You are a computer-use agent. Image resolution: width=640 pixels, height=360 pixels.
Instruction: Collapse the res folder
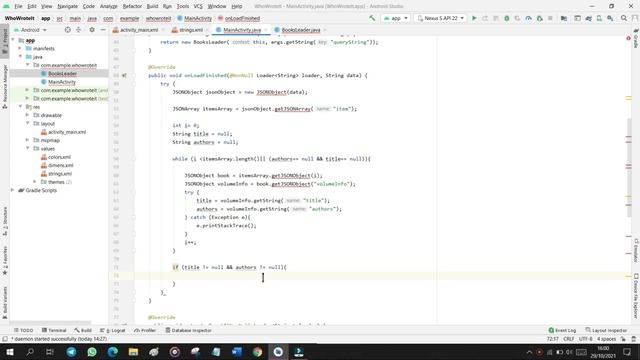pyautogui.click(x=20, y=107)
